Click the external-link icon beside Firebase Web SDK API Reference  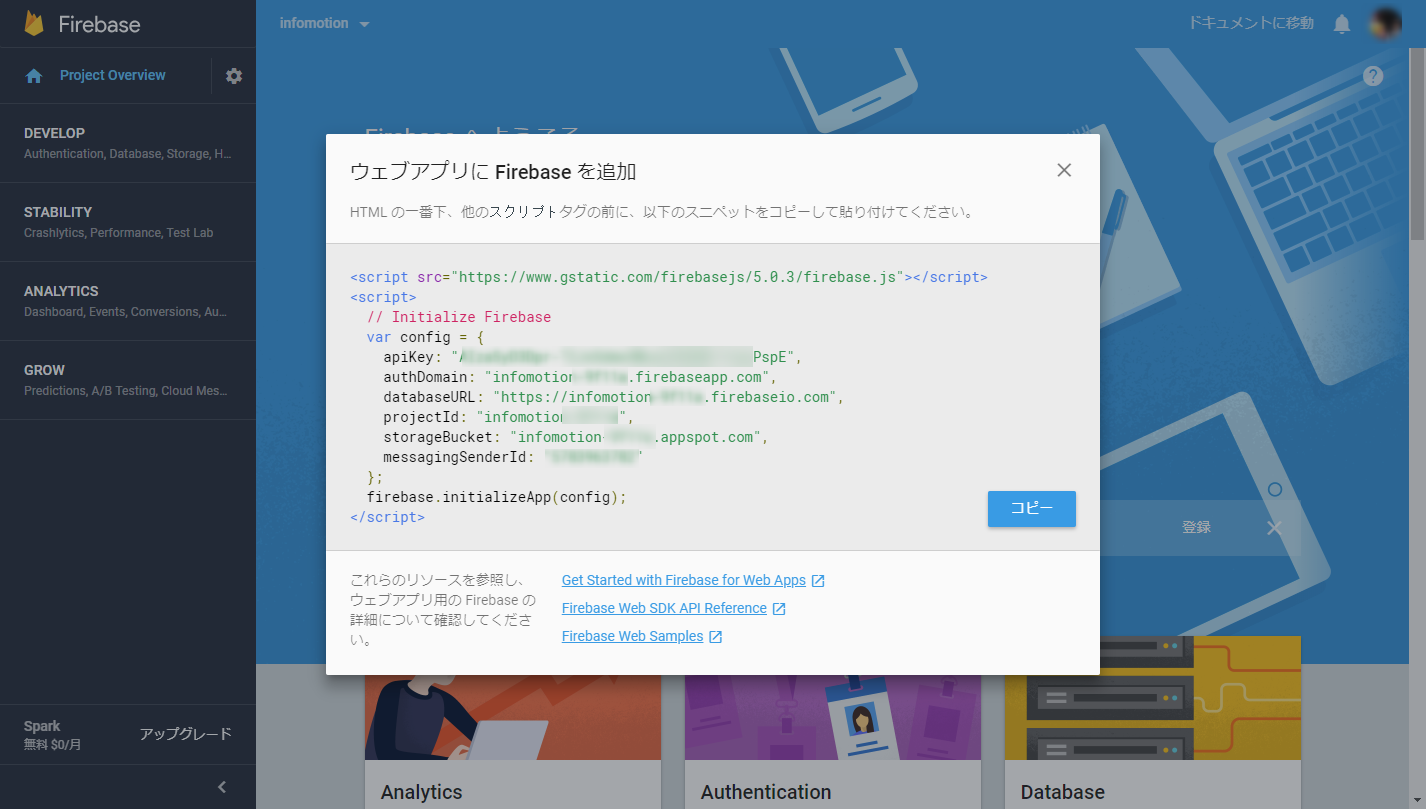click(780, 607)
